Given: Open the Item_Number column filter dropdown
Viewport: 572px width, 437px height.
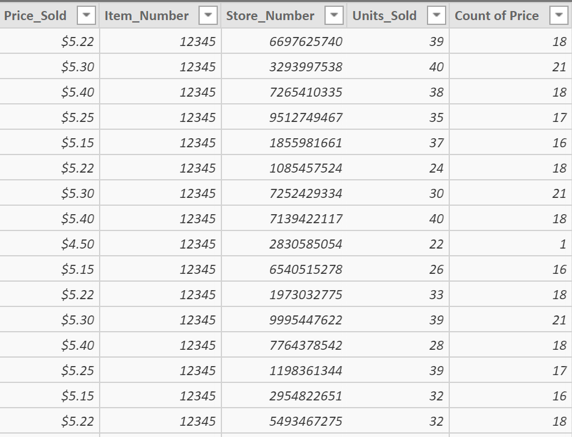Looking at the screenshot, I should click(208, 15).
